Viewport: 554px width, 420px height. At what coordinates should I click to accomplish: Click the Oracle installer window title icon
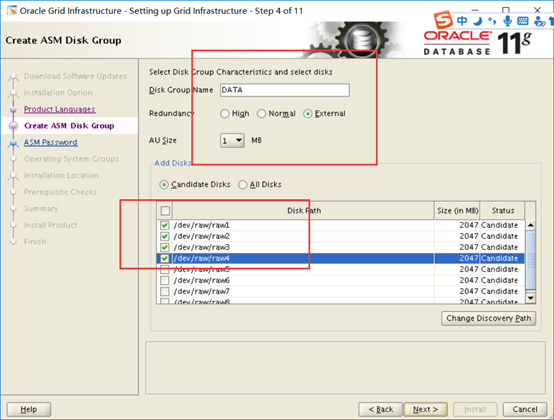click(x=12, y=10)
